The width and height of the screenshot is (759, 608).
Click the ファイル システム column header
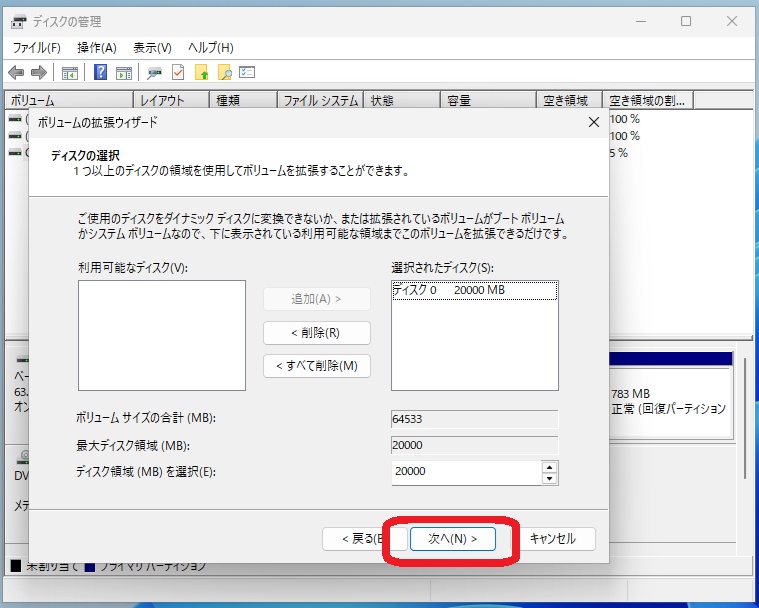tap(320, 101)
